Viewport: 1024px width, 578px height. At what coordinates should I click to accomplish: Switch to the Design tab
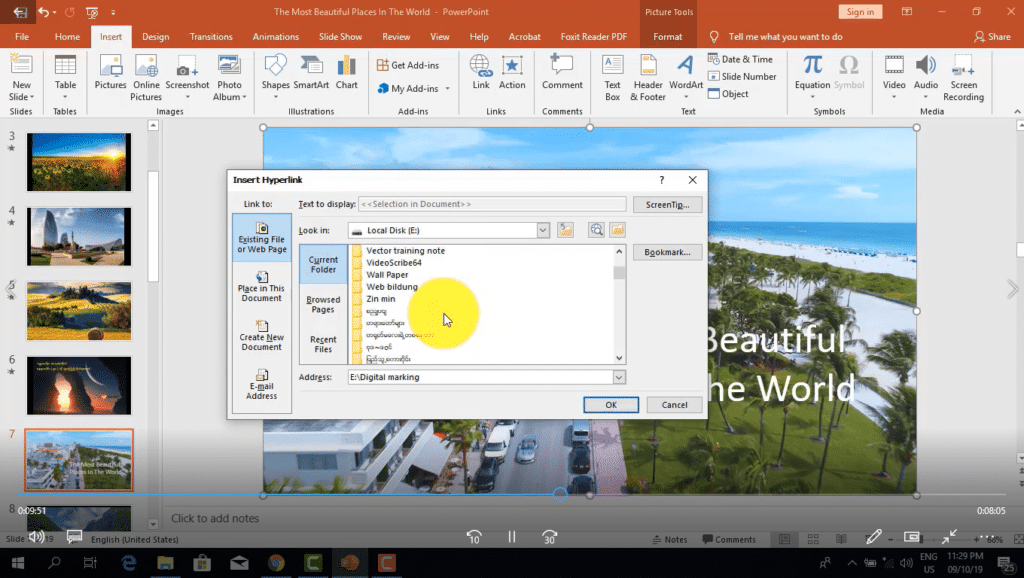click(155, 37)
